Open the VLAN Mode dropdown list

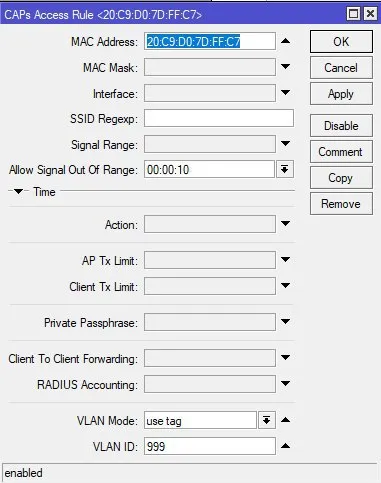click(266, 420)
